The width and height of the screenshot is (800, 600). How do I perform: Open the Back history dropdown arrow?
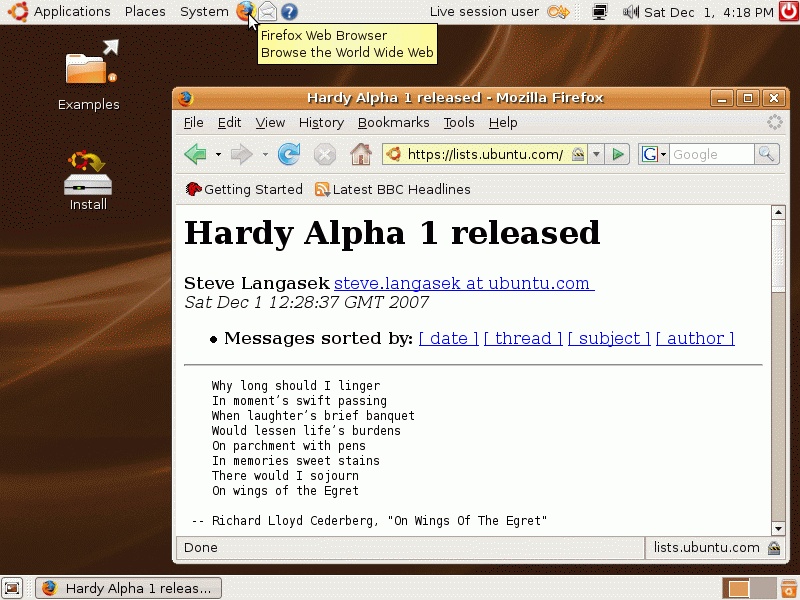[218, 154]
